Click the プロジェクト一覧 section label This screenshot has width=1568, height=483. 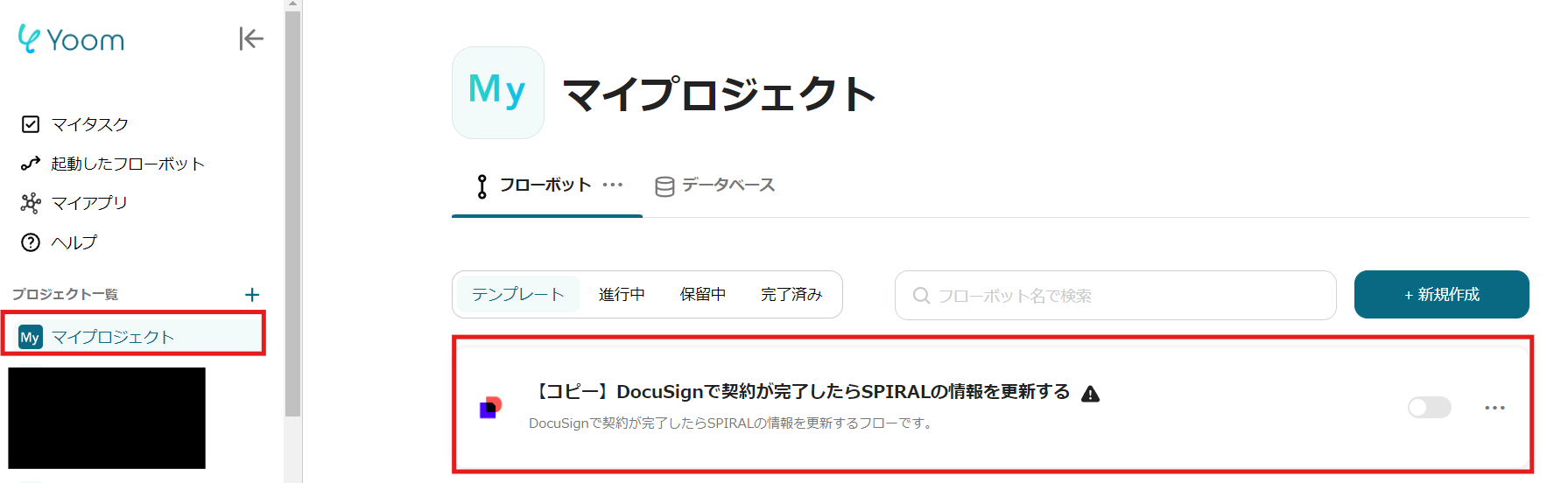pyautogui.click(x=66, y=295)
